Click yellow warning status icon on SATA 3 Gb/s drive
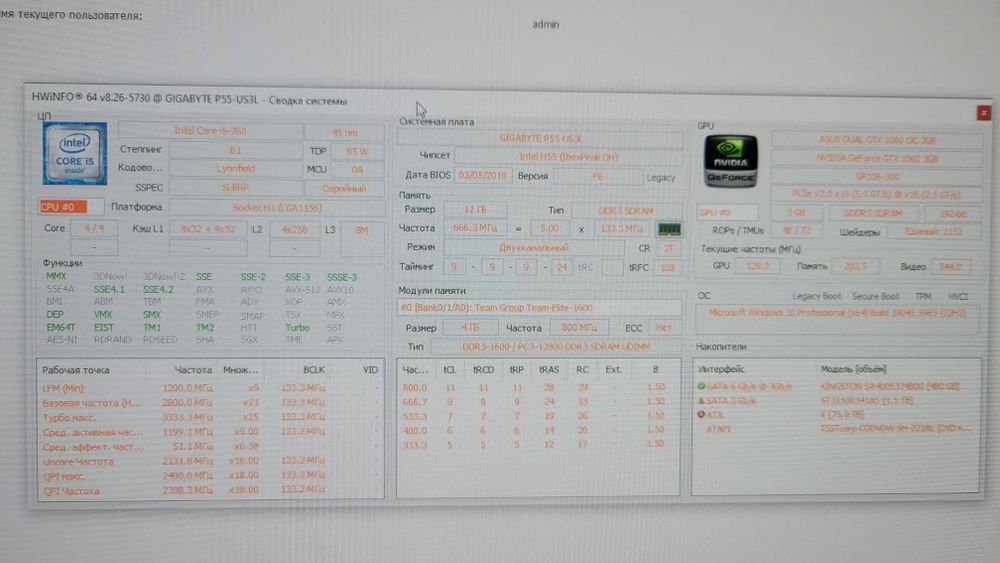The height and width of the screenshot is (563, 1000). coord(701,400)
